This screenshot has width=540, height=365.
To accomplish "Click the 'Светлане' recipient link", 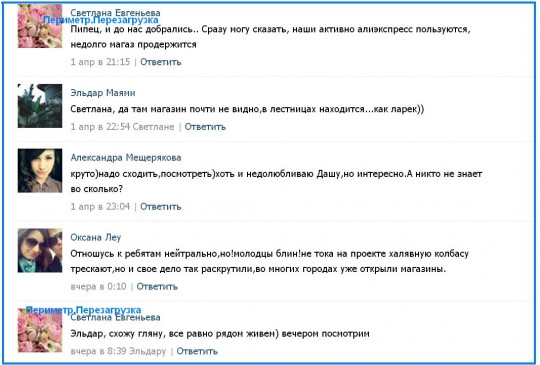I will (x=154, y=127).
